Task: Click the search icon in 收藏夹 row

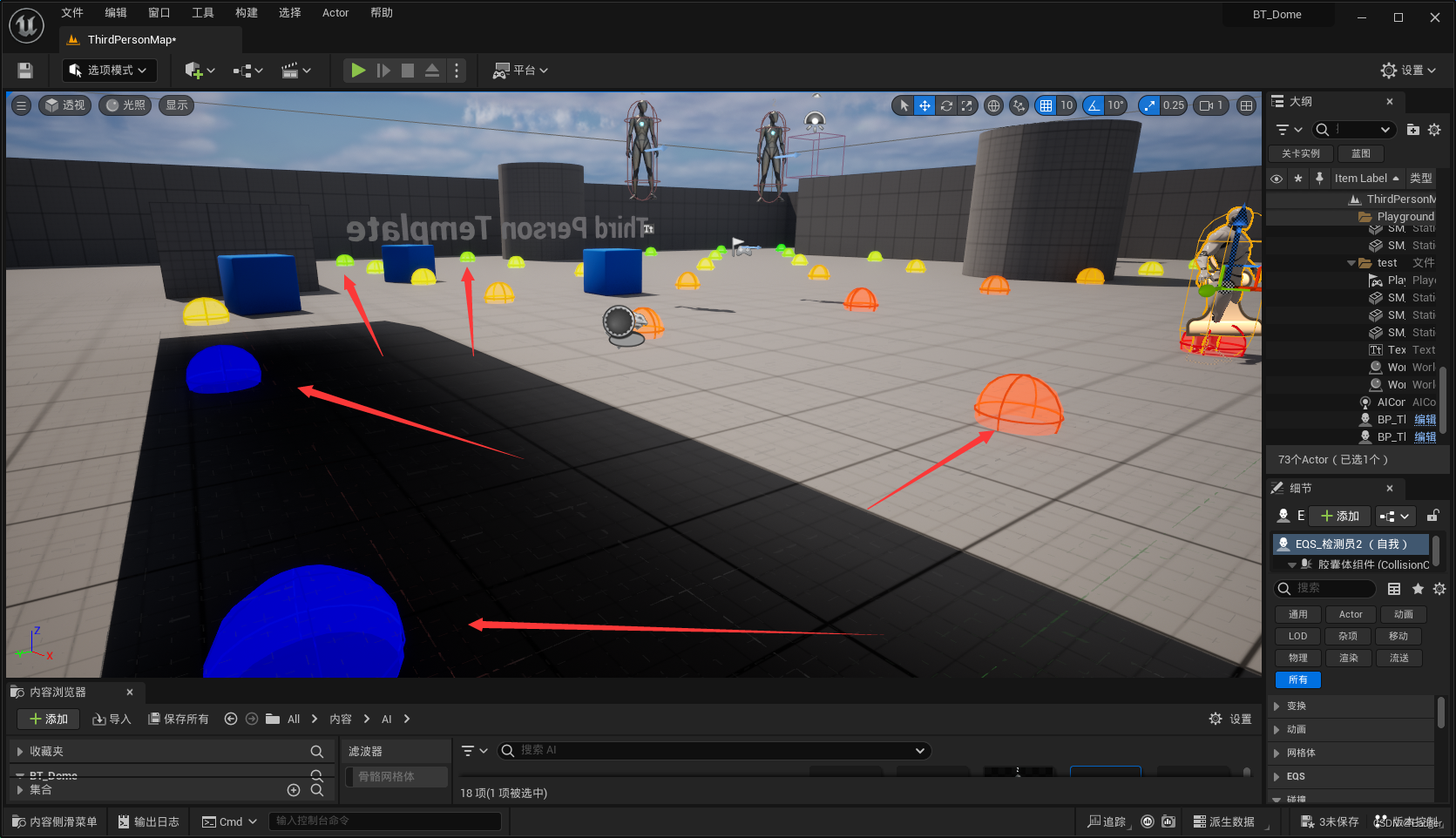Action: click(x=317, y=752)
